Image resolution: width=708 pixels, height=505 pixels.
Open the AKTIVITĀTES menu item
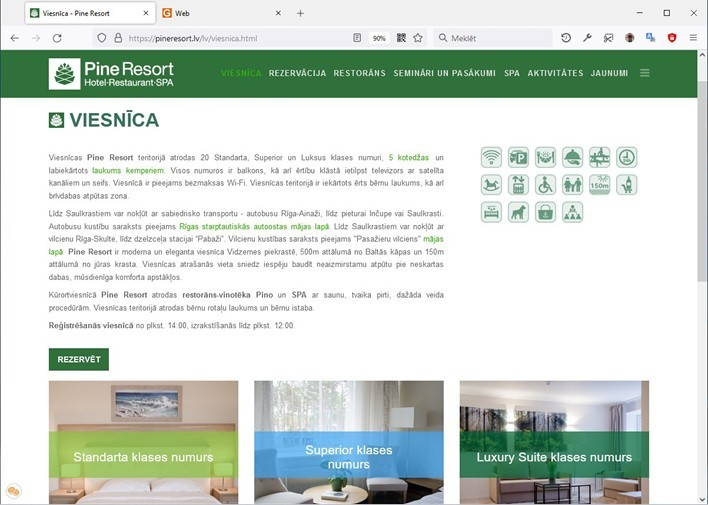(x=555, y=73)
